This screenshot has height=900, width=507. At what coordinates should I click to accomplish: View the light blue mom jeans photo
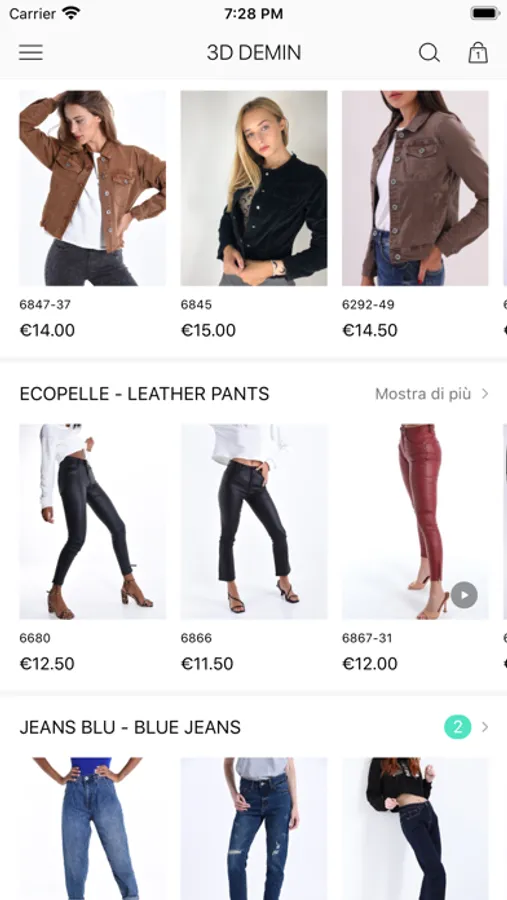point(92,829)
